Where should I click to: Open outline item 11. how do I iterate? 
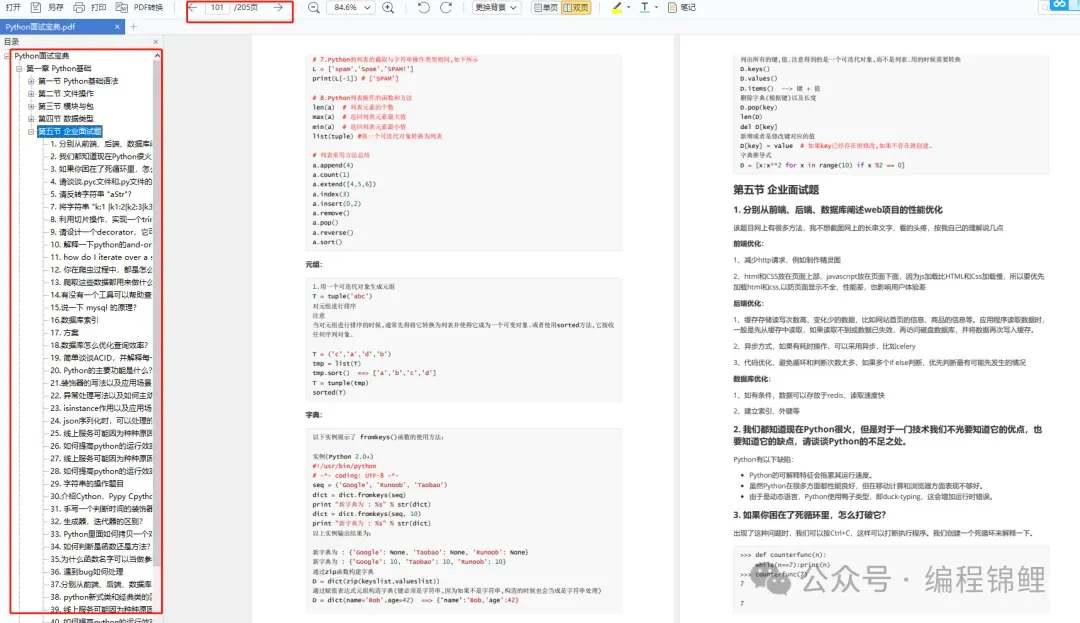101,257
